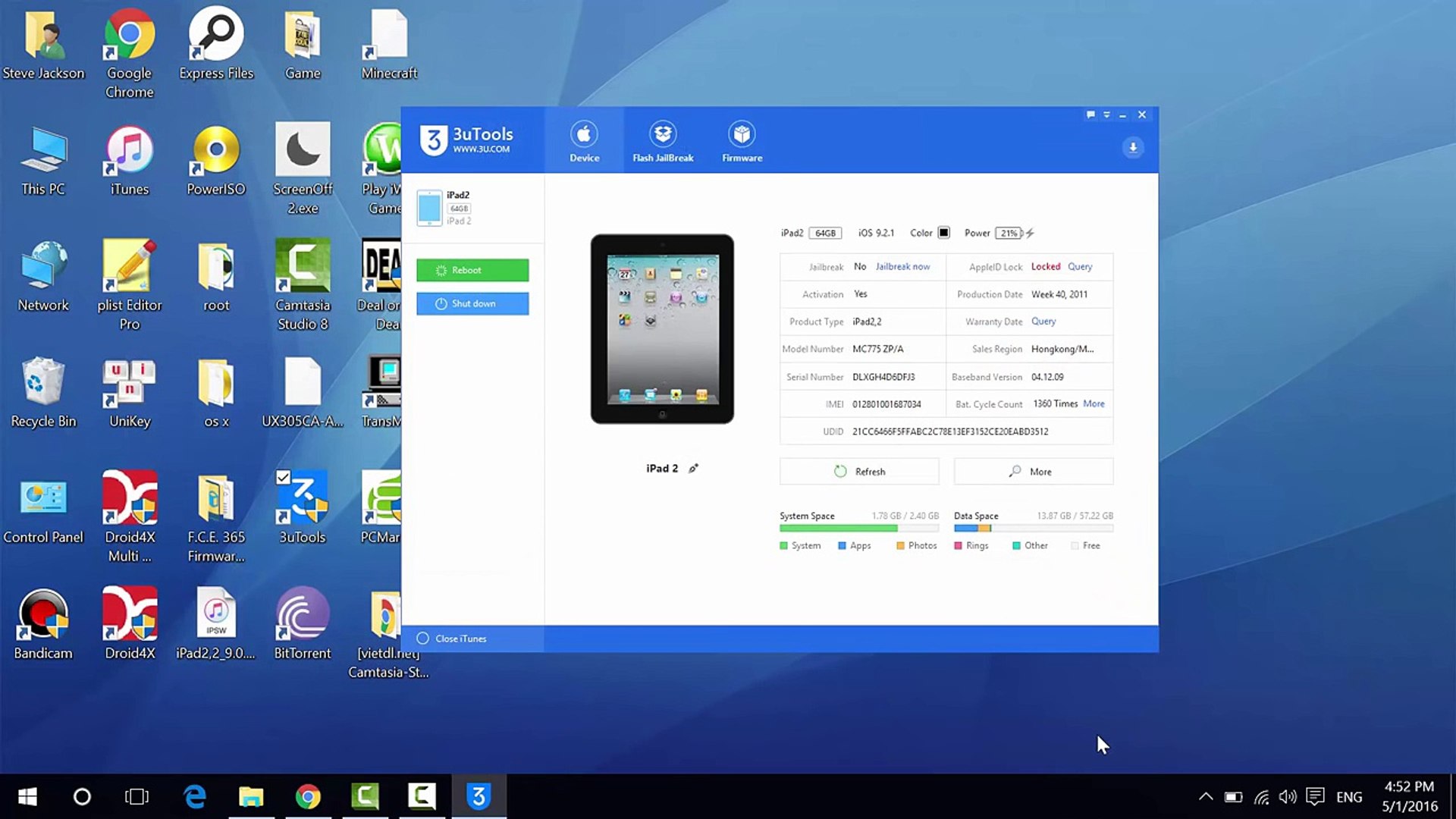Click the Refresh button

[x=859, y=471]
